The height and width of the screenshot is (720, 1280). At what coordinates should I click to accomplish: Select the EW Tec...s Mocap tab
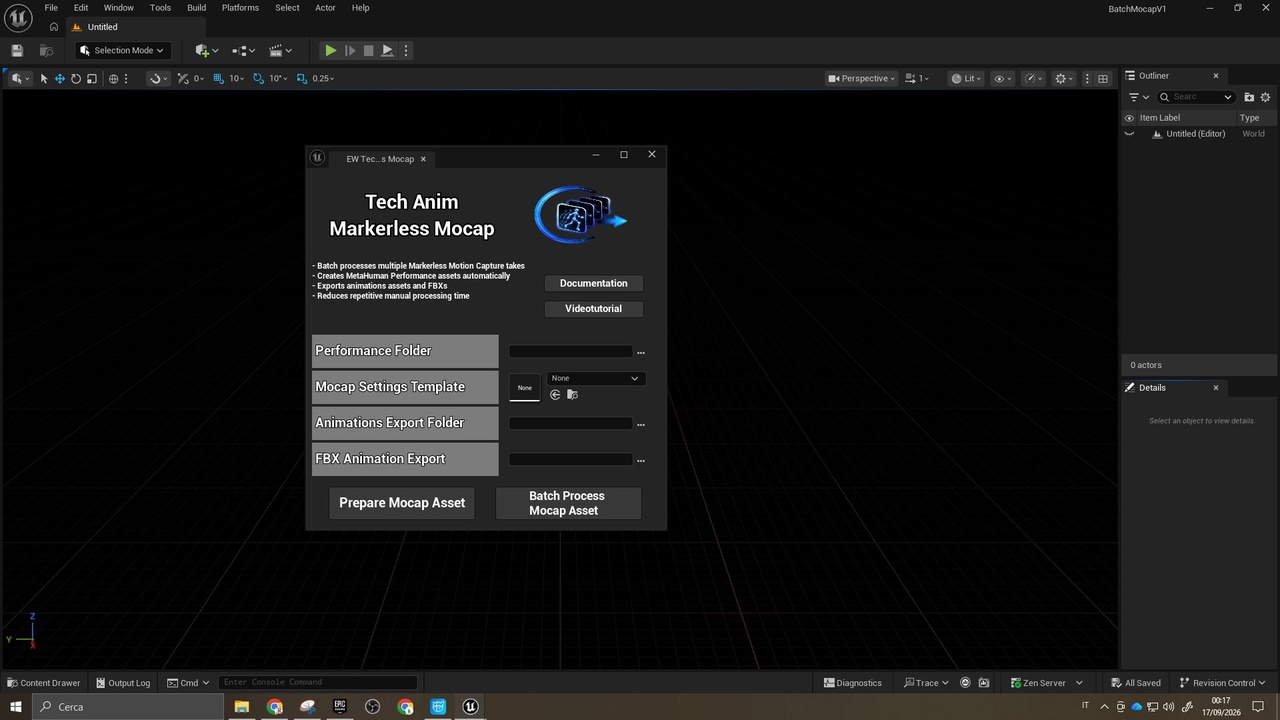point(380,159)
